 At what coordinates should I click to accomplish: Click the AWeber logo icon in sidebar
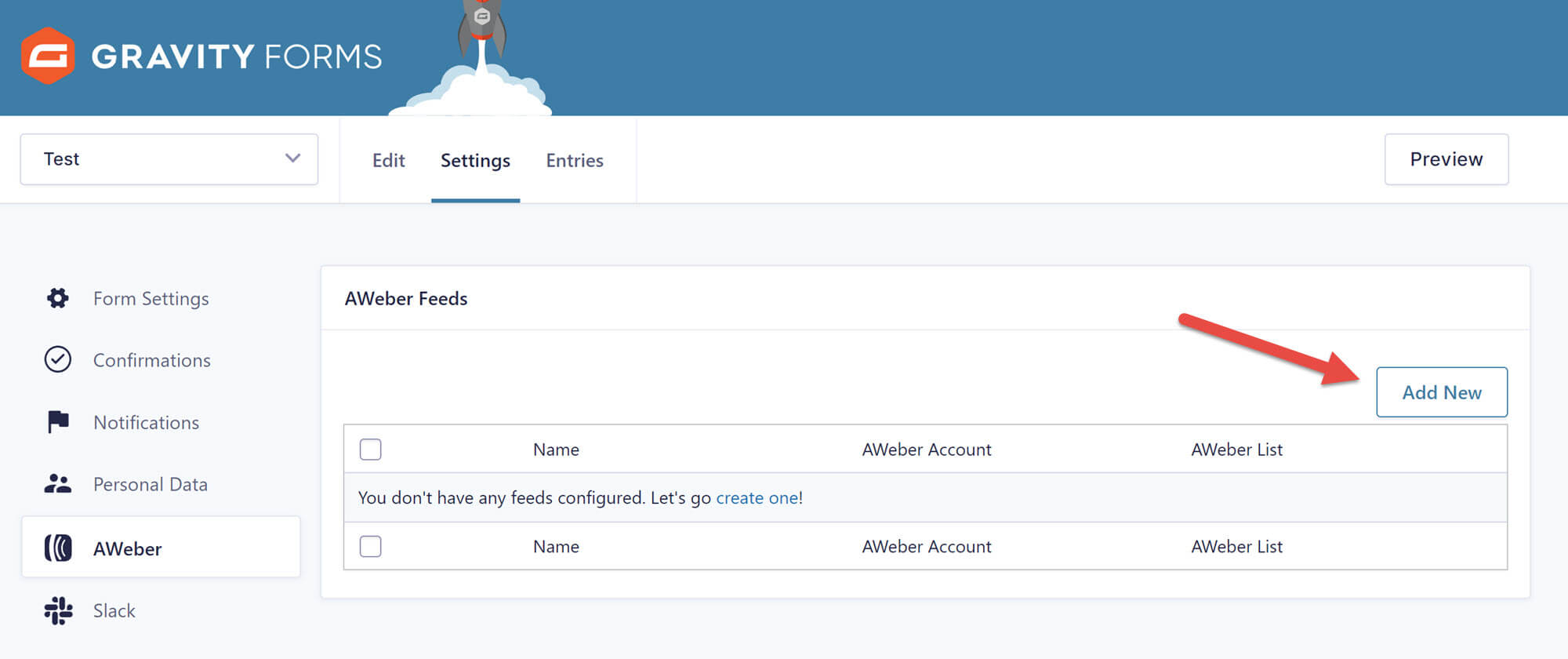[x=58, y=548]
